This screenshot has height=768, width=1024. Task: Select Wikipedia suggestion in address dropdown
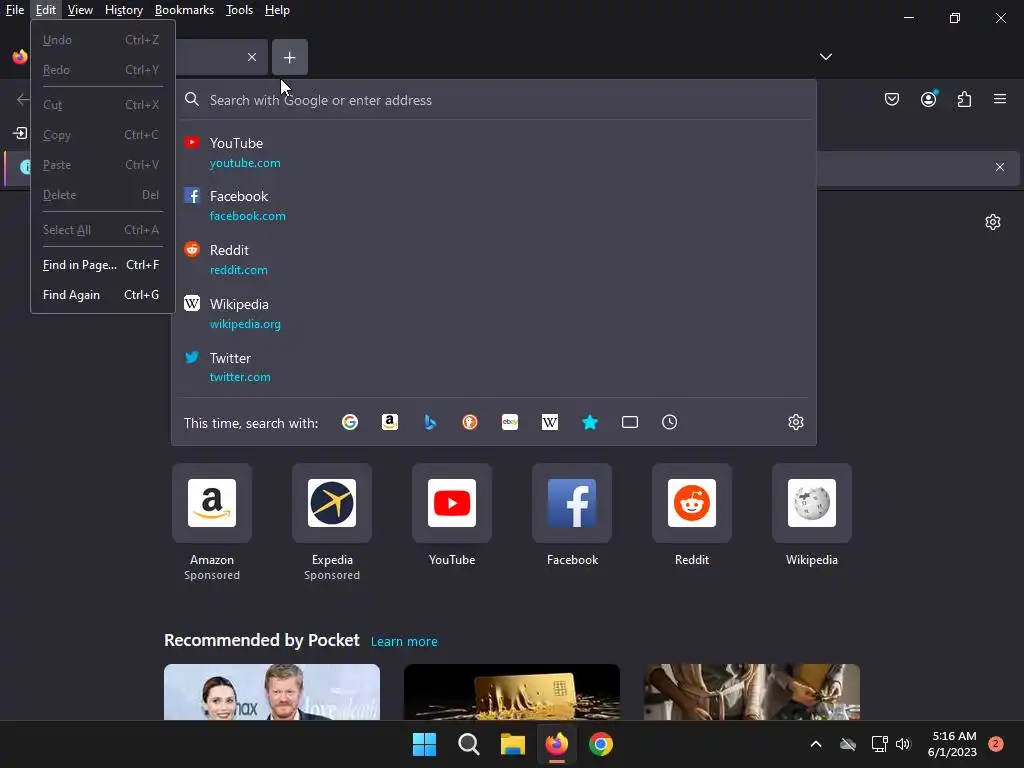494,313
